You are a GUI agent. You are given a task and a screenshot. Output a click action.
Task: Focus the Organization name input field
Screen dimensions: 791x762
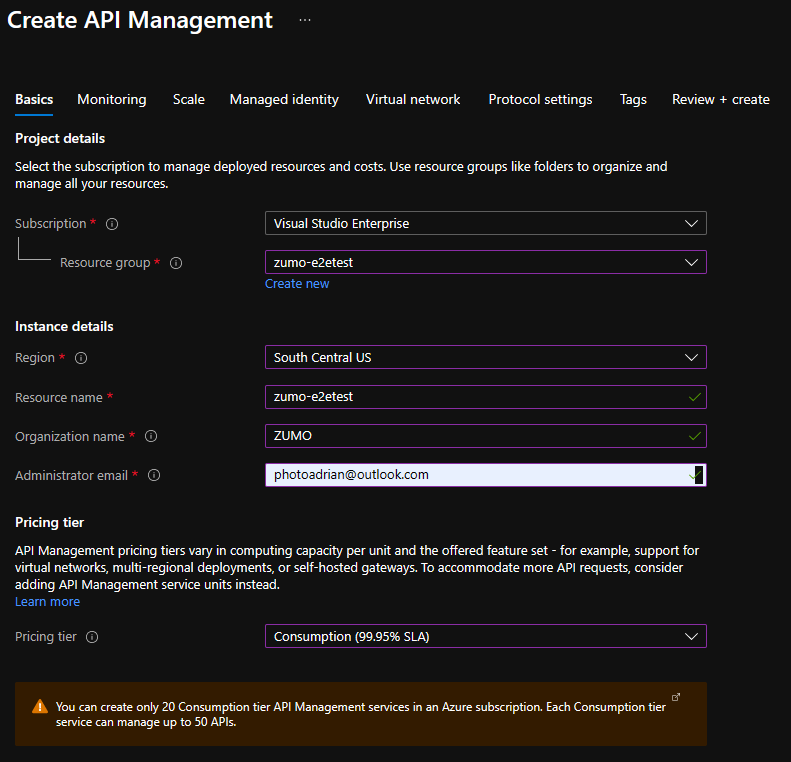486,436
